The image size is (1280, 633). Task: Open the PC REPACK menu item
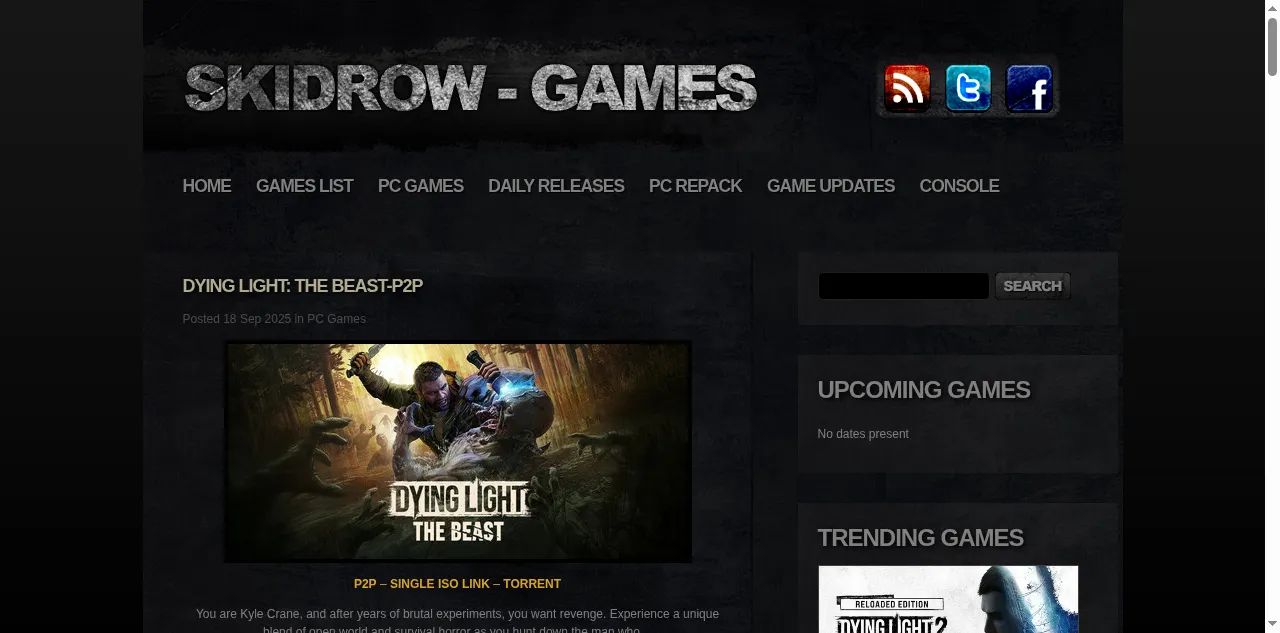coord(695,186)
